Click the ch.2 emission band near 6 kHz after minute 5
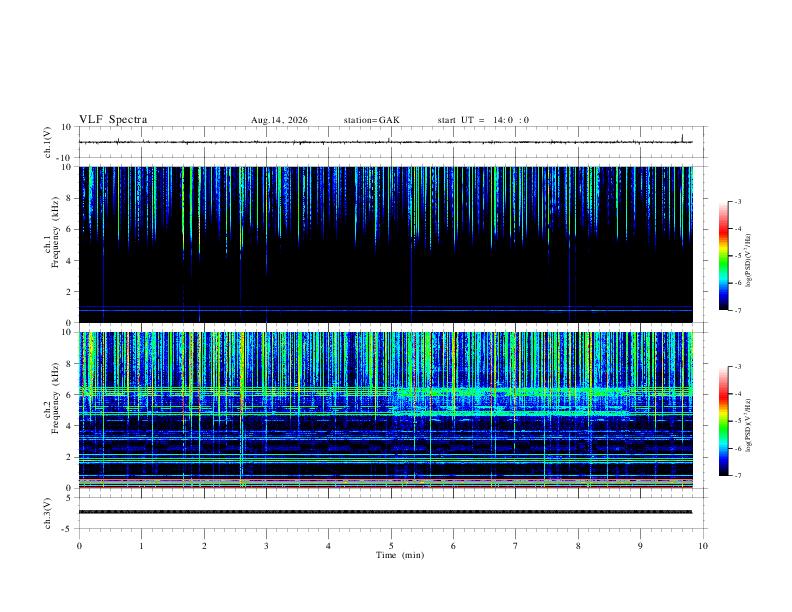This screenshot has width=792, height=612. (x=510, y=392)
